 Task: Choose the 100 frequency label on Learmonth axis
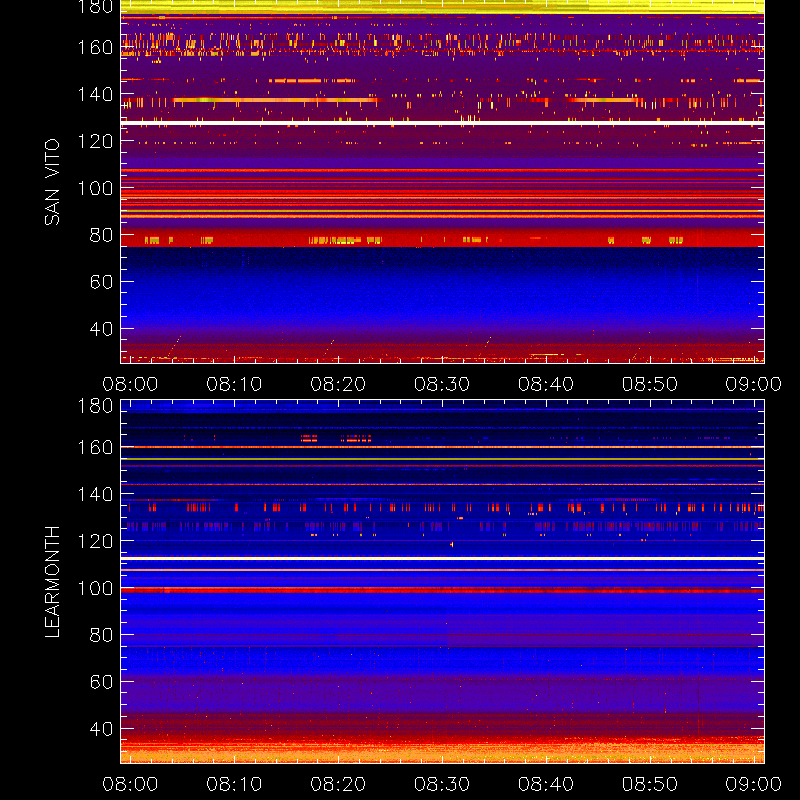click(95, 588)
